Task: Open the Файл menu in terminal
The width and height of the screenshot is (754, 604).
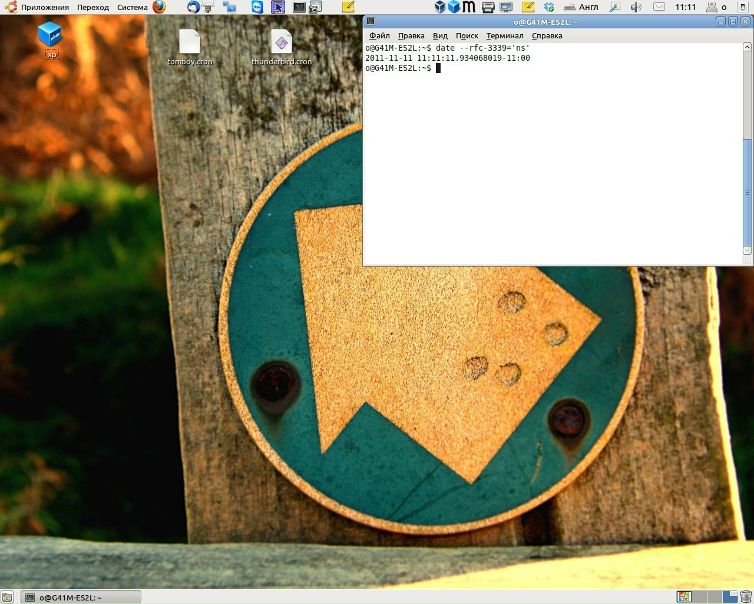Action: [x=379, y=35]
